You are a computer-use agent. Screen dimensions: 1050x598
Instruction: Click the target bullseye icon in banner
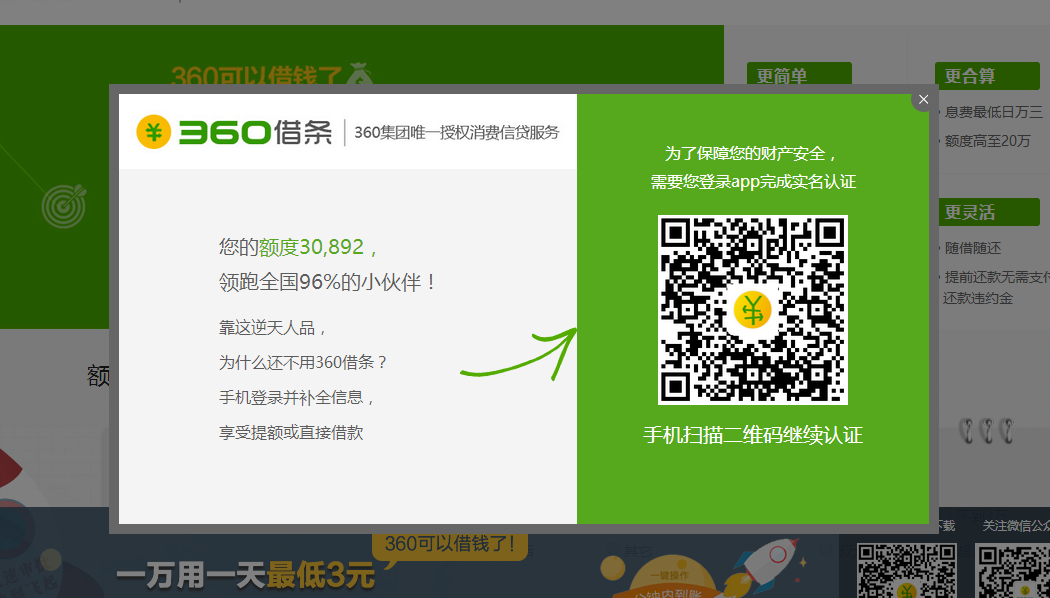pos(64,205)
